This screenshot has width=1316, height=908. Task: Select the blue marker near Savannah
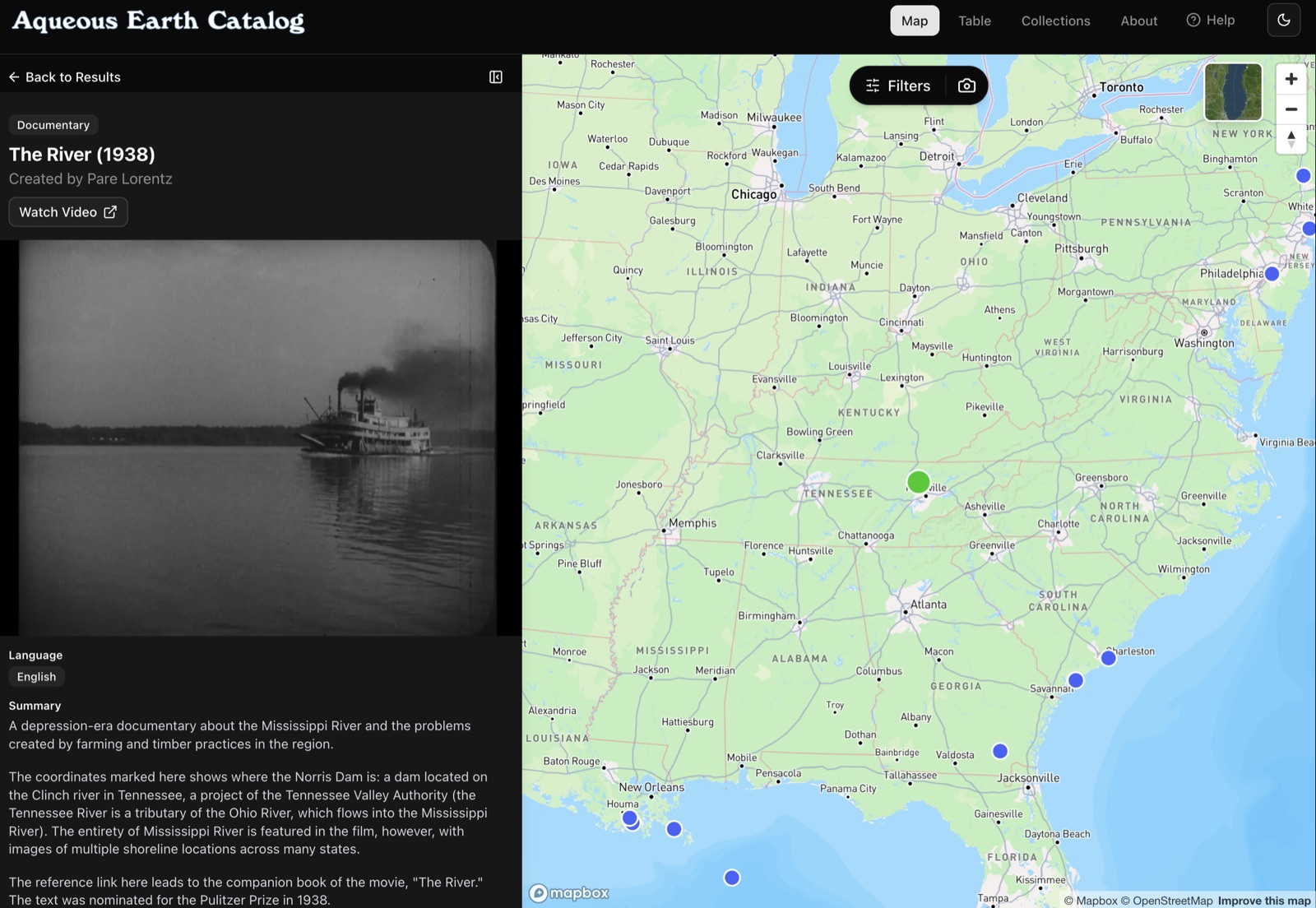click(x=1075, y=680)
